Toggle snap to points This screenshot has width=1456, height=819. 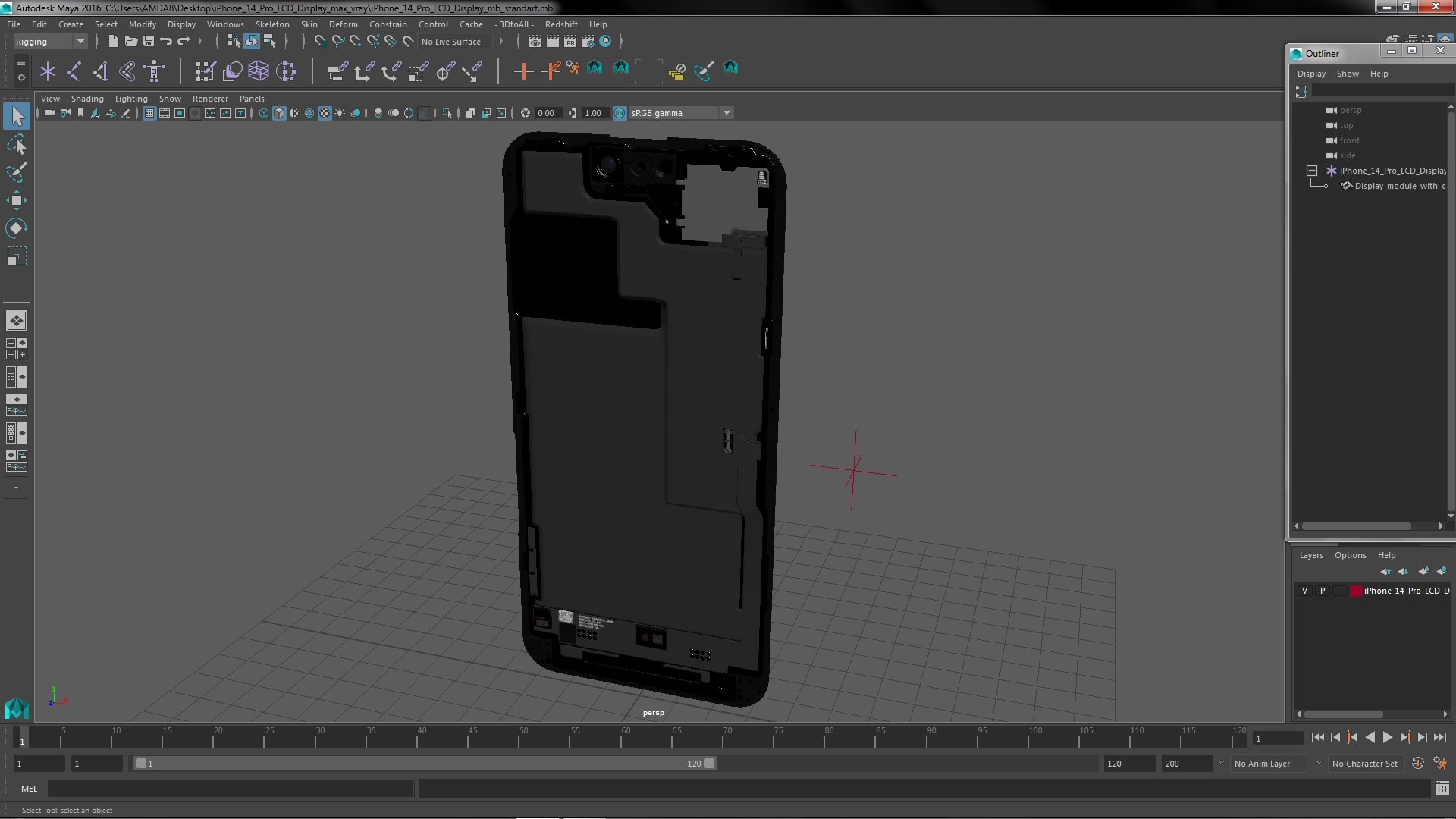355,42
